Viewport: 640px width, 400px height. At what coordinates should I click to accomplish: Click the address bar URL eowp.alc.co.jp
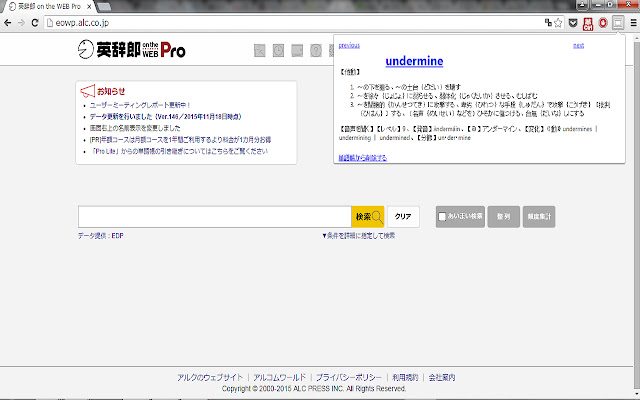pyautogui.click(x=82, y=23)
